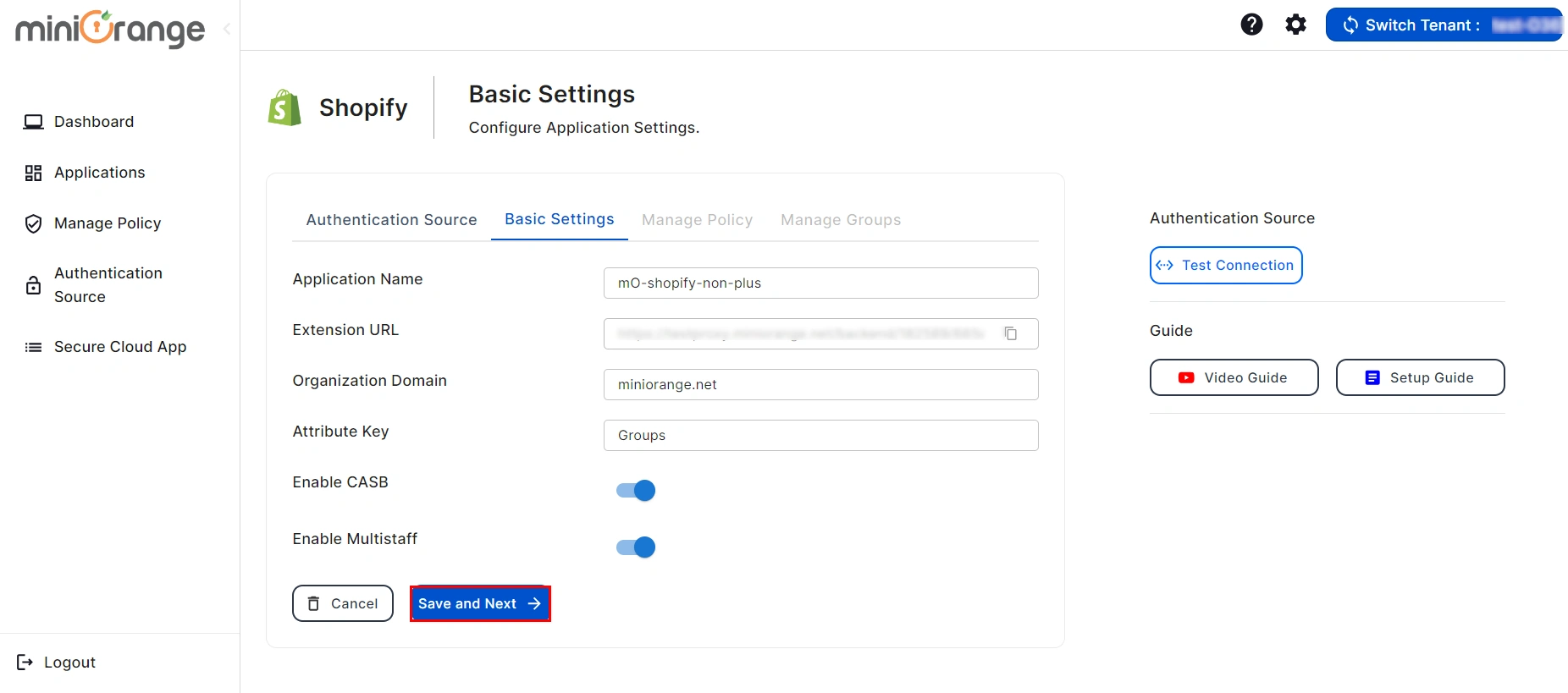
Task: Click the Switch Tenant button
Action: coord(1444,25)
